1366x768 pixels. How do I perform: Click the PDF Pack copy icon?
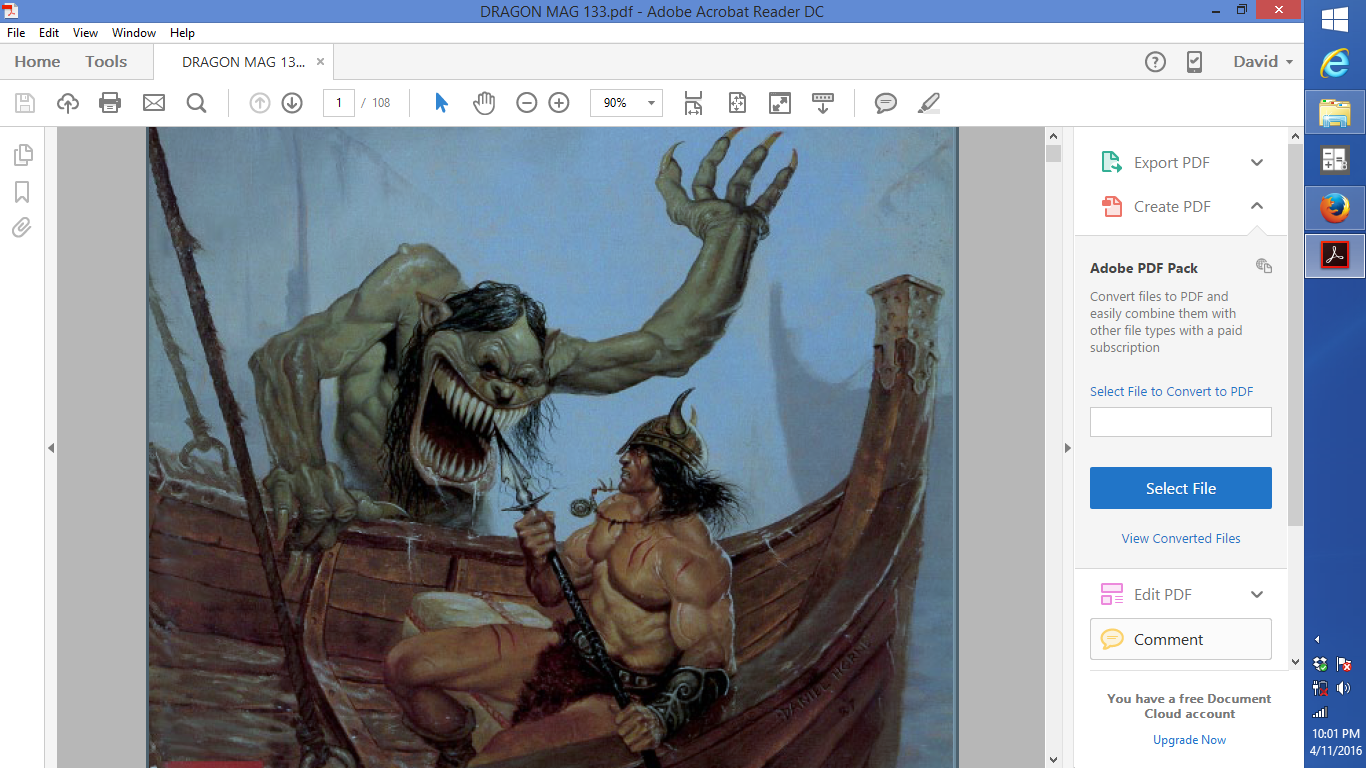coord(1264,266)
